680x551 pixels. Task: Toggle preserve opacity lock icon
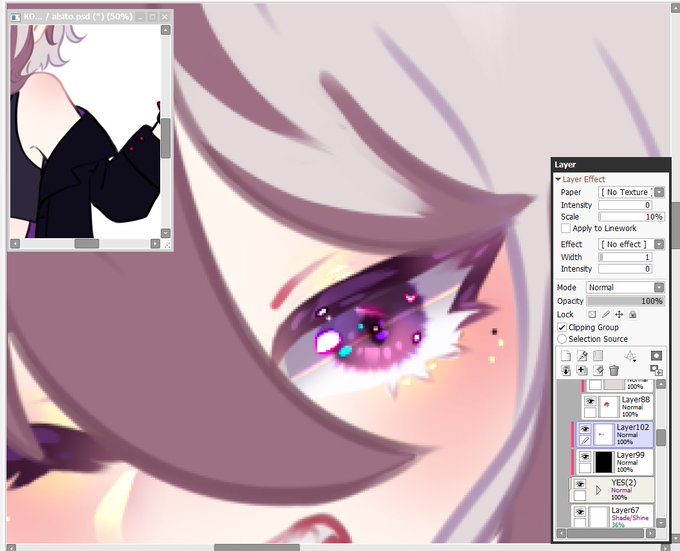[592, 314]
